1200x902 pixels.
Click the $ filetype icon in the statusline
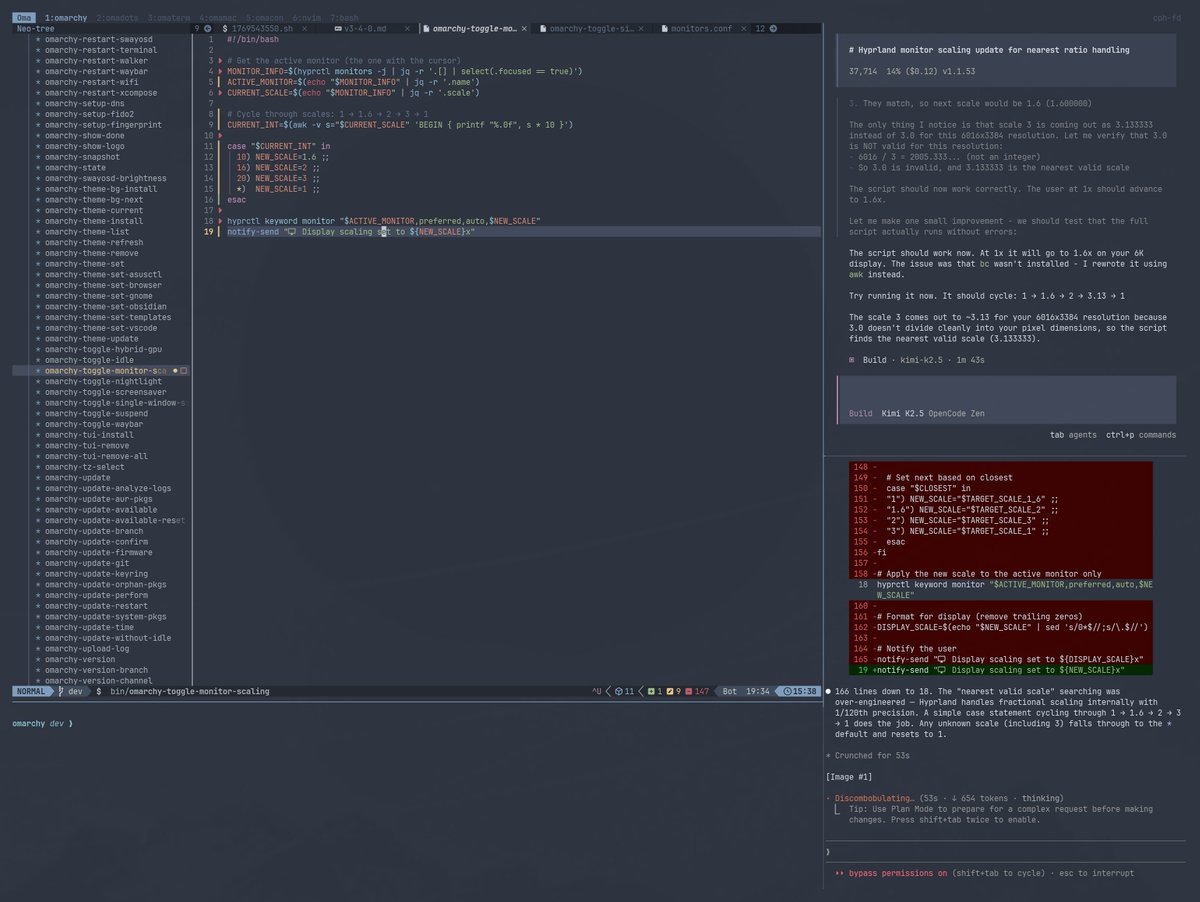(99, 691)
